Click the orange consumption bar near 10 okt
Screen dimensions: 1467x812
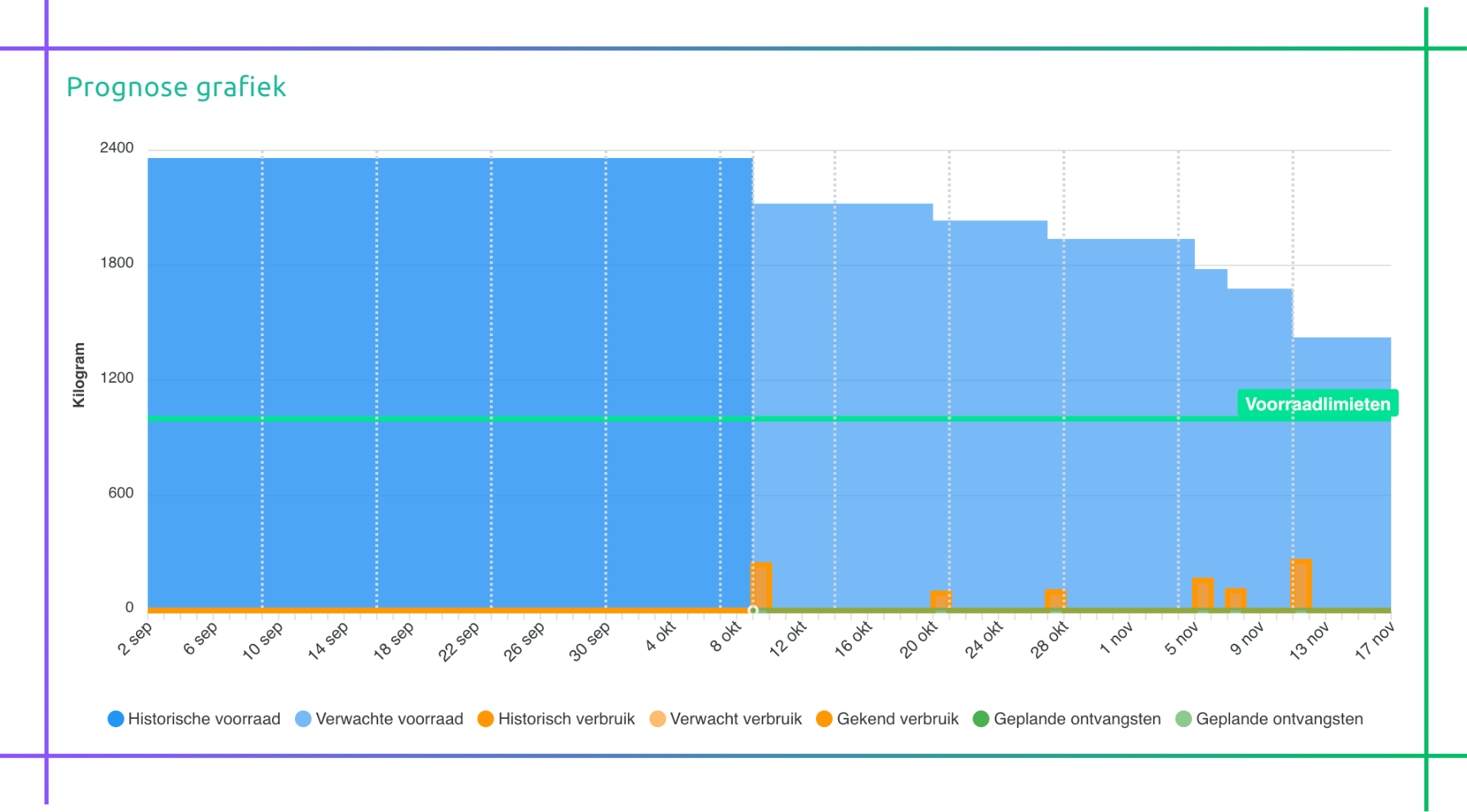click(x=762, y=585)
